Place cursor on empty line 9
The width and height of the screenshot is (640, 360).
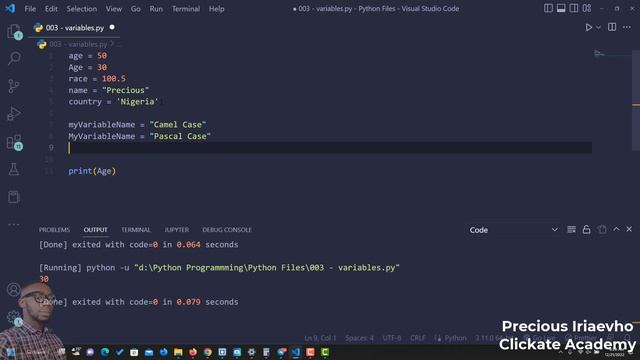click(x=330, y=148)
